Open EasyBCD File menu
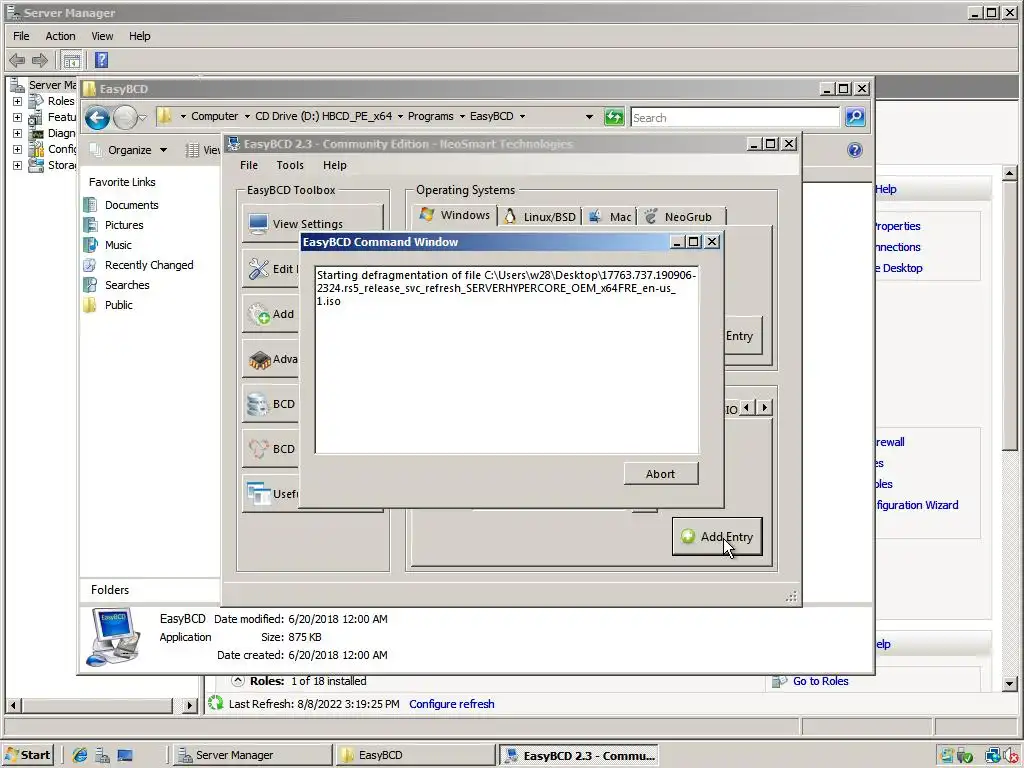 point(249,165)
